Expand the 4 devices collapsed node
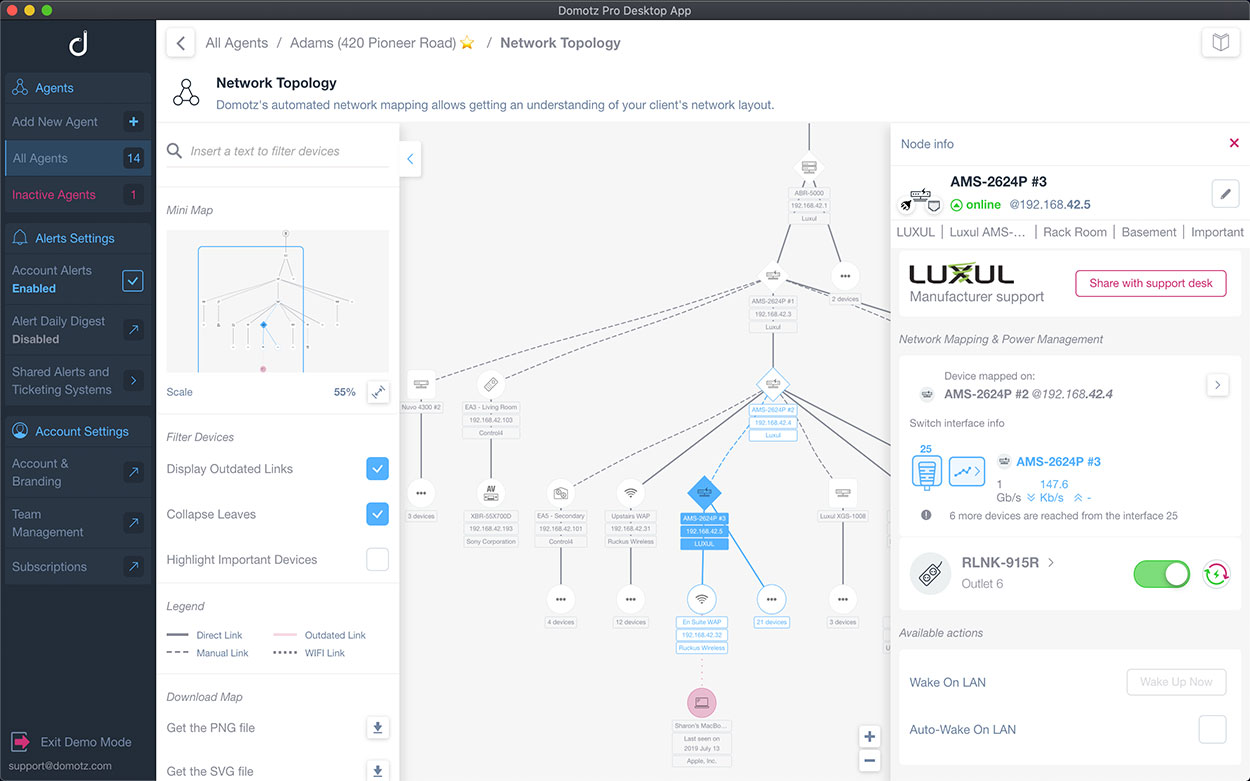Viewport: 1250px width, 781px height. pyautogui.click(x=561, y=600)
